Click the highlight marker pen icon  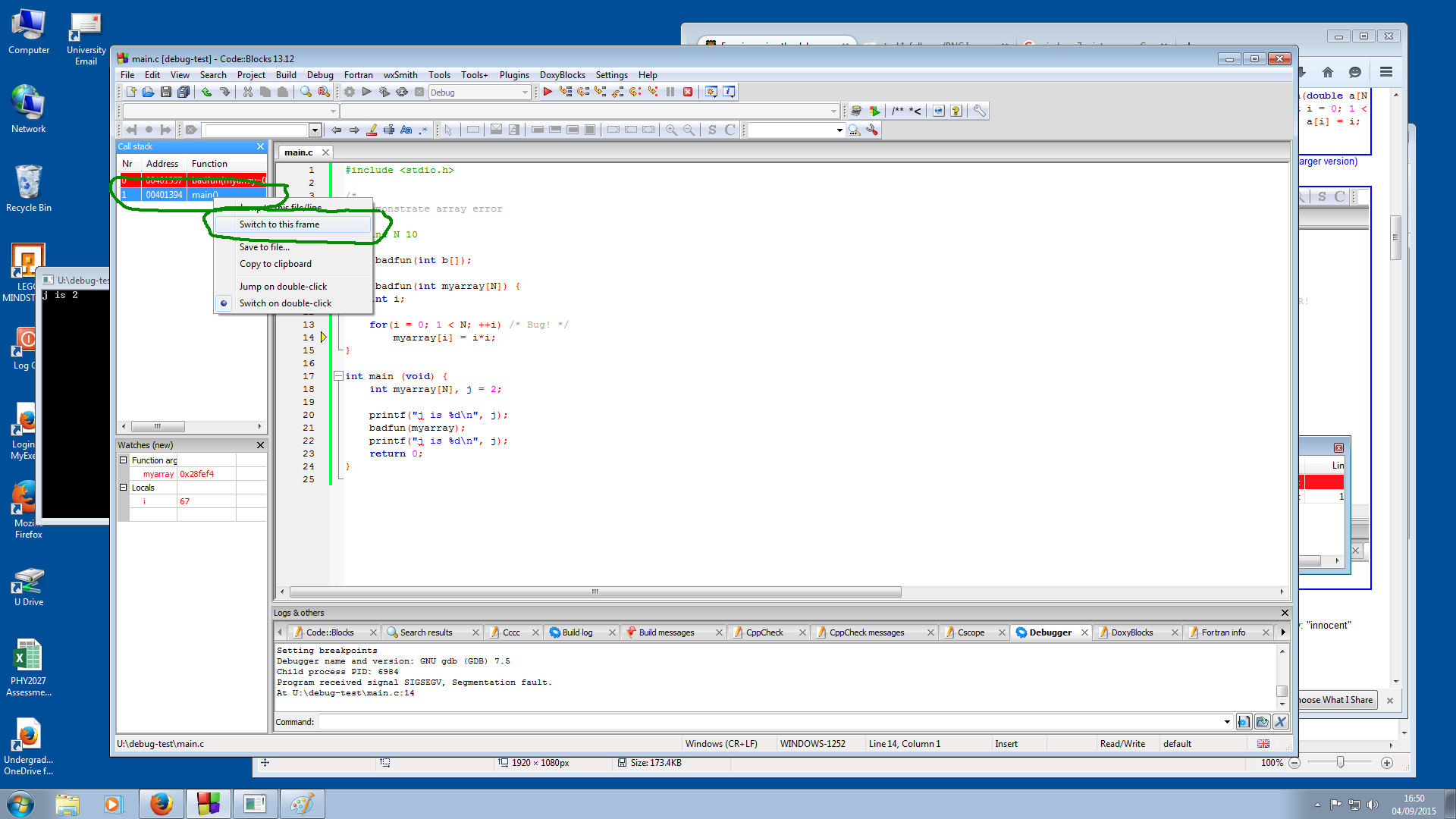click(372, 130)
